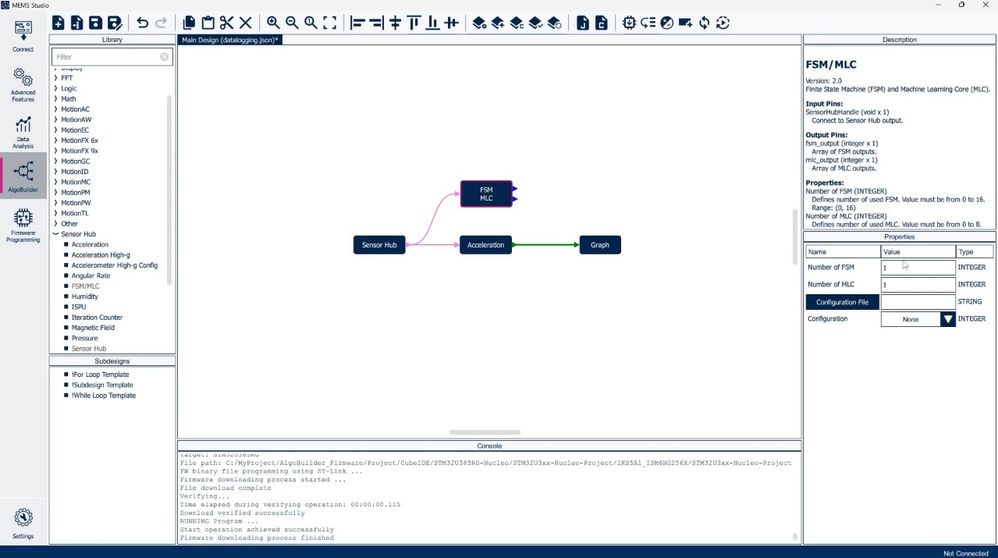Image resolution: width=998 pixels, height=558 pixels.
Task: Expand the Logic library group
Action: 56,88
